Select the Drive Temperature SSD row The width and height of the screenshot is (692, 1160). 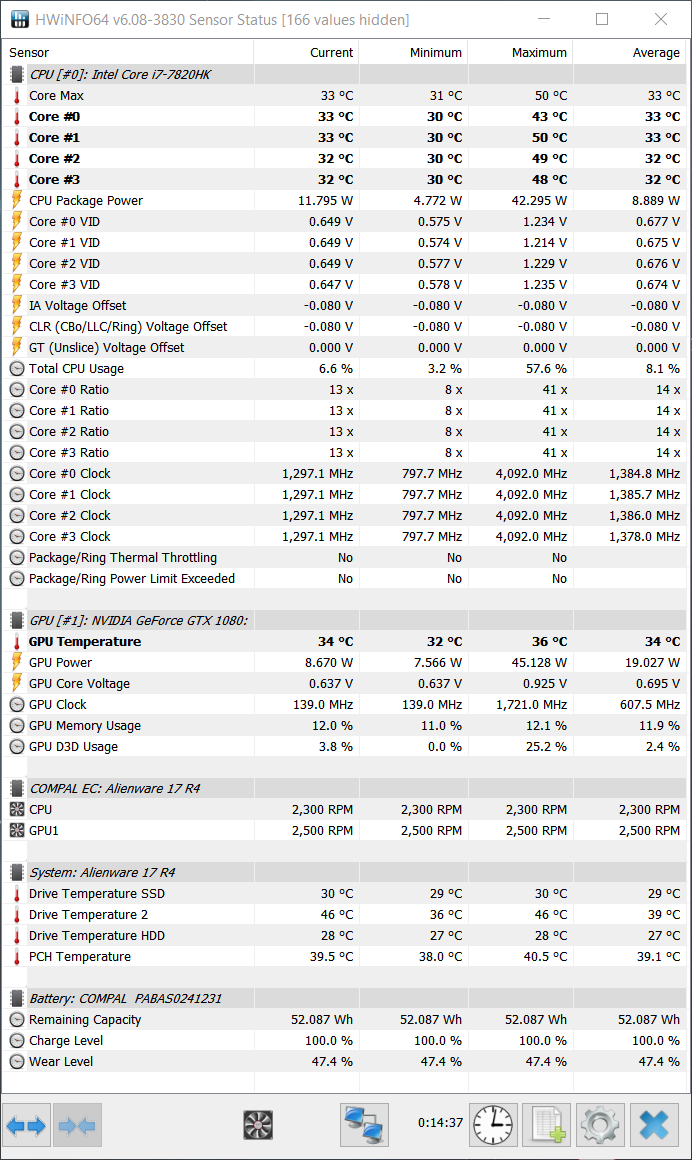coord(96,894)
